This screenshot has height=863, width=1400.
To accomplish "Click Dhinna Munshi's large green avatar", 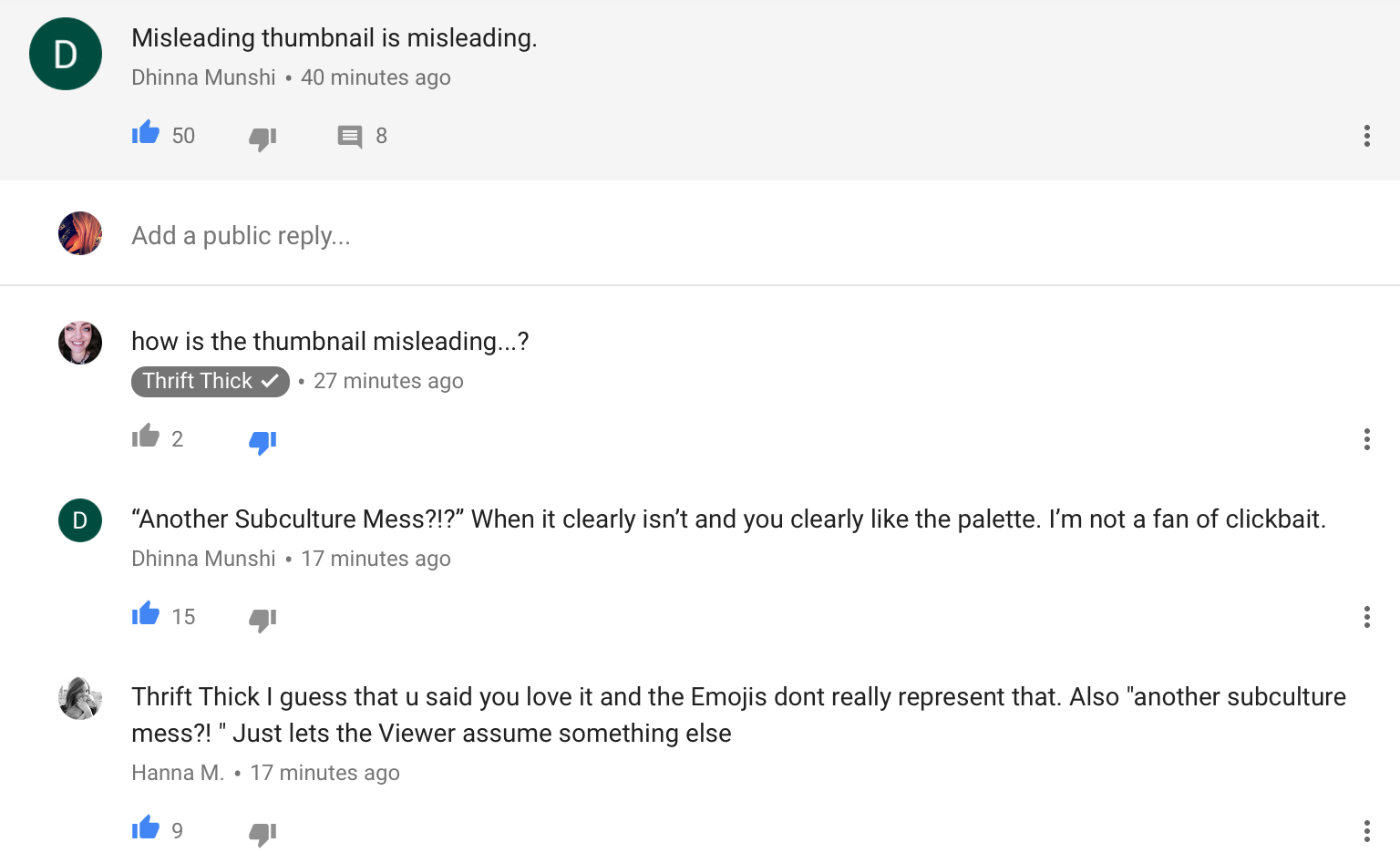I will pos(66,54).
